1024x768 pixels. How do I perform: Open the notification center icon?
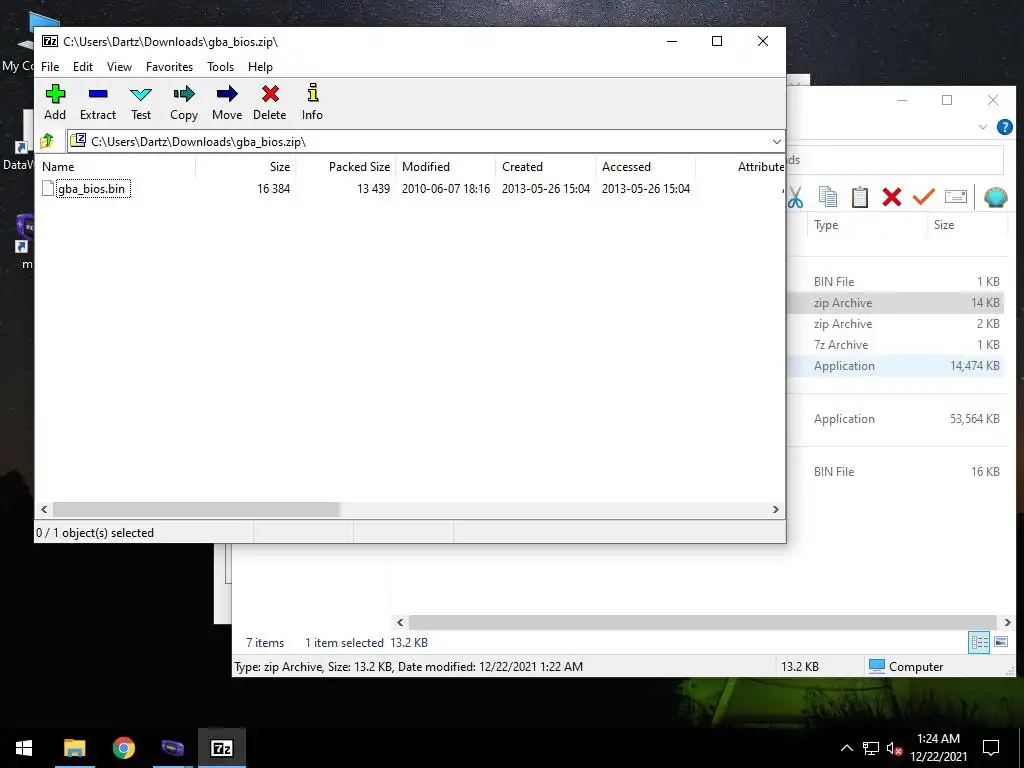pos(991,748)
